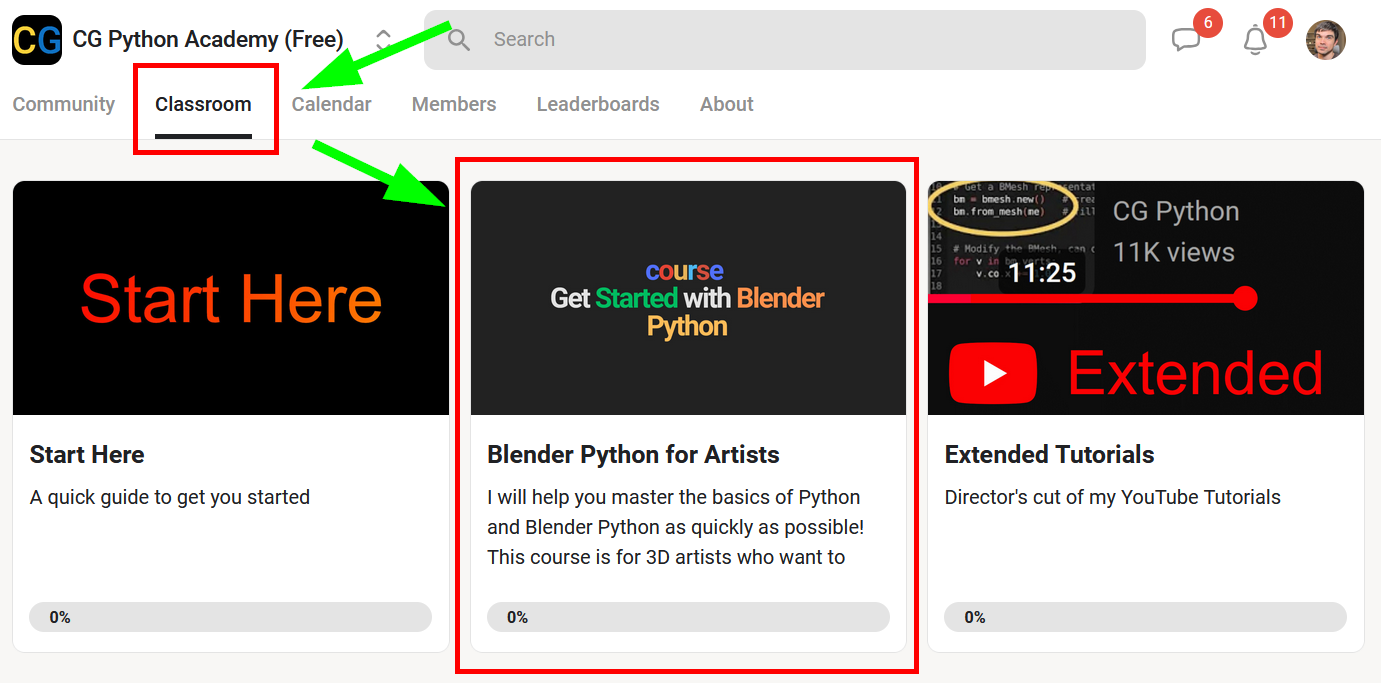Open the Extended Tutorials course
This screenshot has height=683, width=1381.
1049,454
